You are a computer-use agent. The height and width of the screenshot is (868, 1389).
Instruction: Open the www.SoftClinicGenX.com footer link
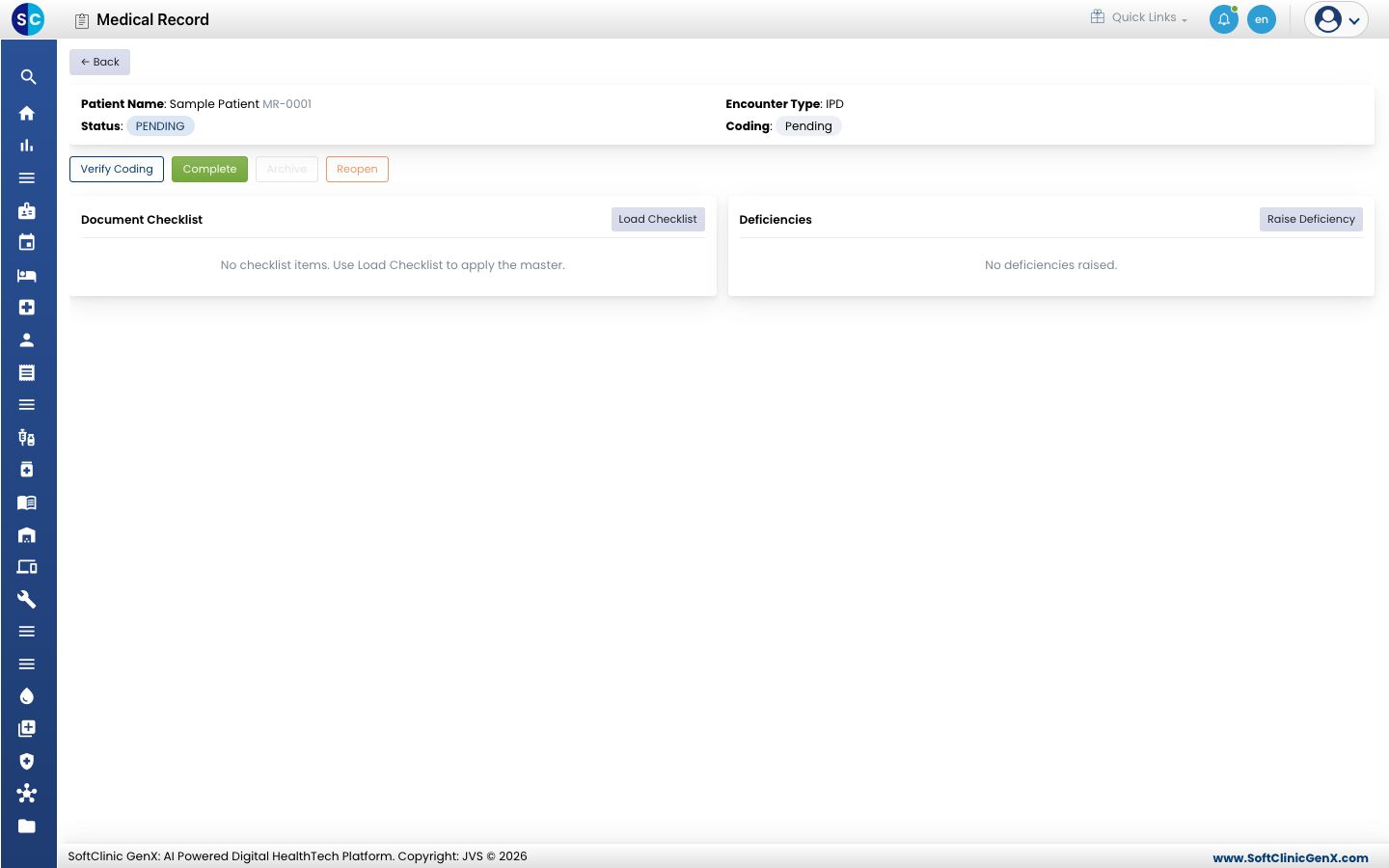(1291, 857)
